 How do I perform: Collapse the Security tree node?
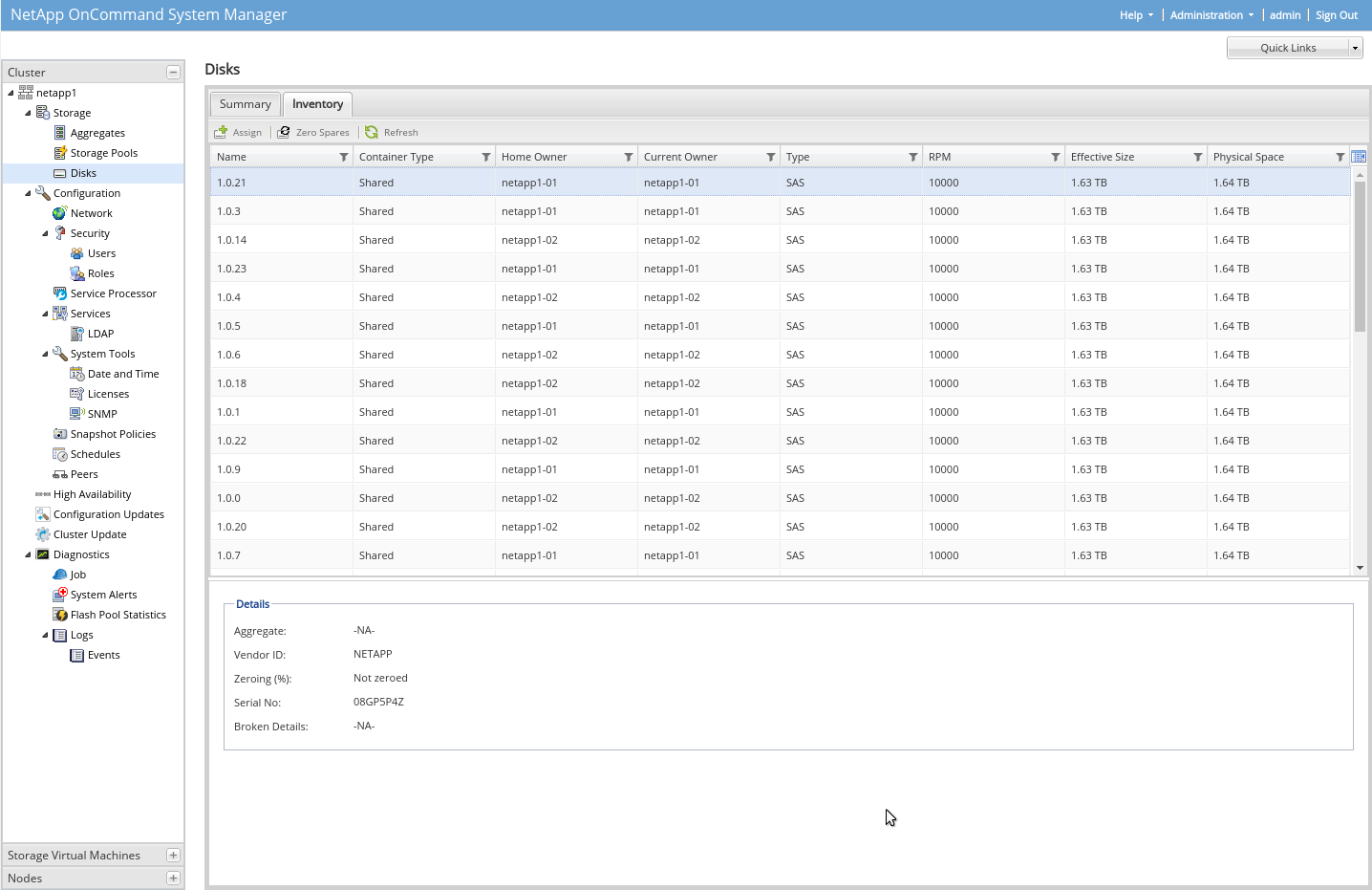click(x=45, y=233)
